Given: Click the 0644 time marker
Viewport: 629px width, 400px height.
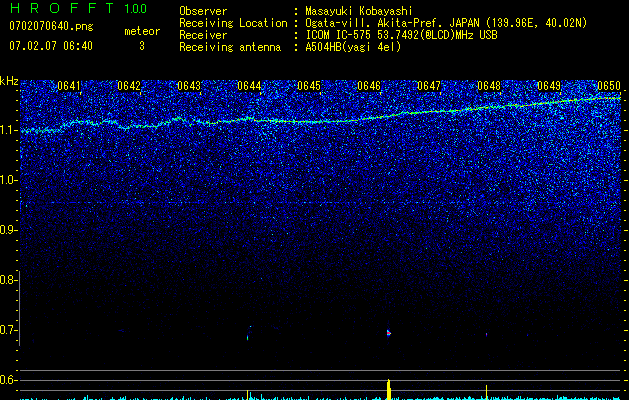Looking at the screenshot, I should tap(249, 86).
